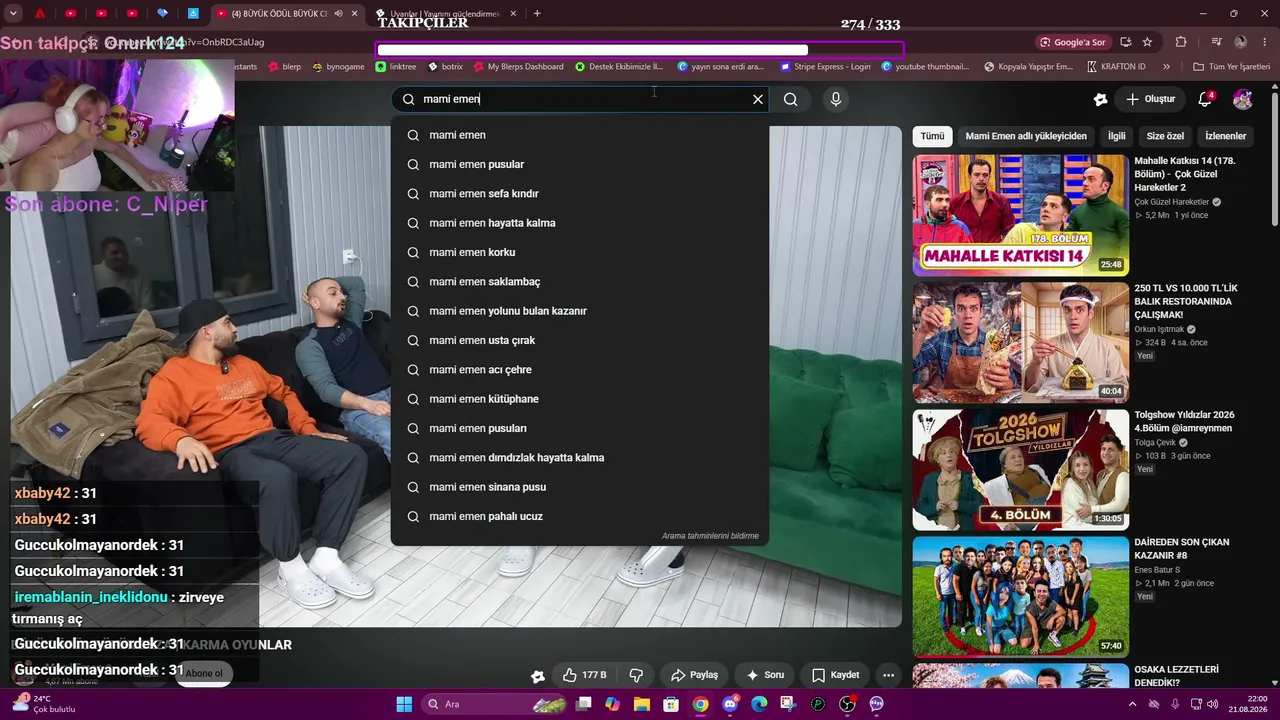
Task: Open the Mahalle Katkısı 14 video thumbnail
Action: pyautogui.click(x=1020, y=215)
